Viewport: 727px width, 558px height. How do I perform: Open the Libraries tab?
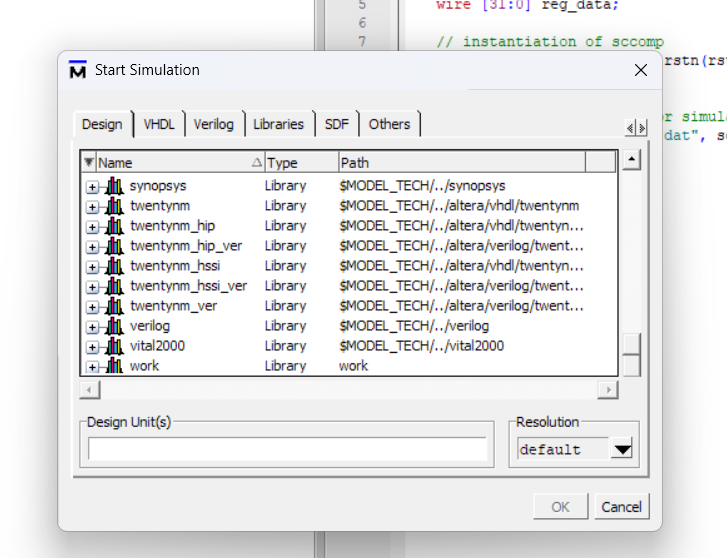click(278, 124)
